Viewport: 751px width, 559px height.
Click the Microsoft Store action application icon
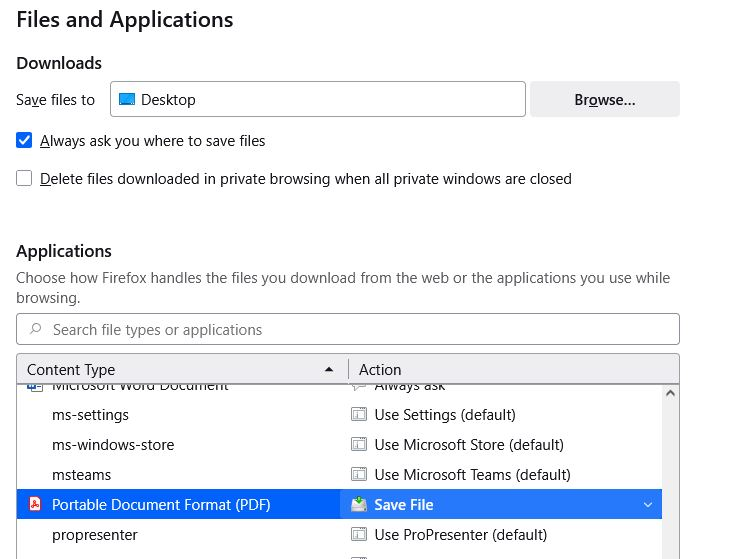(x=359, y=445)
